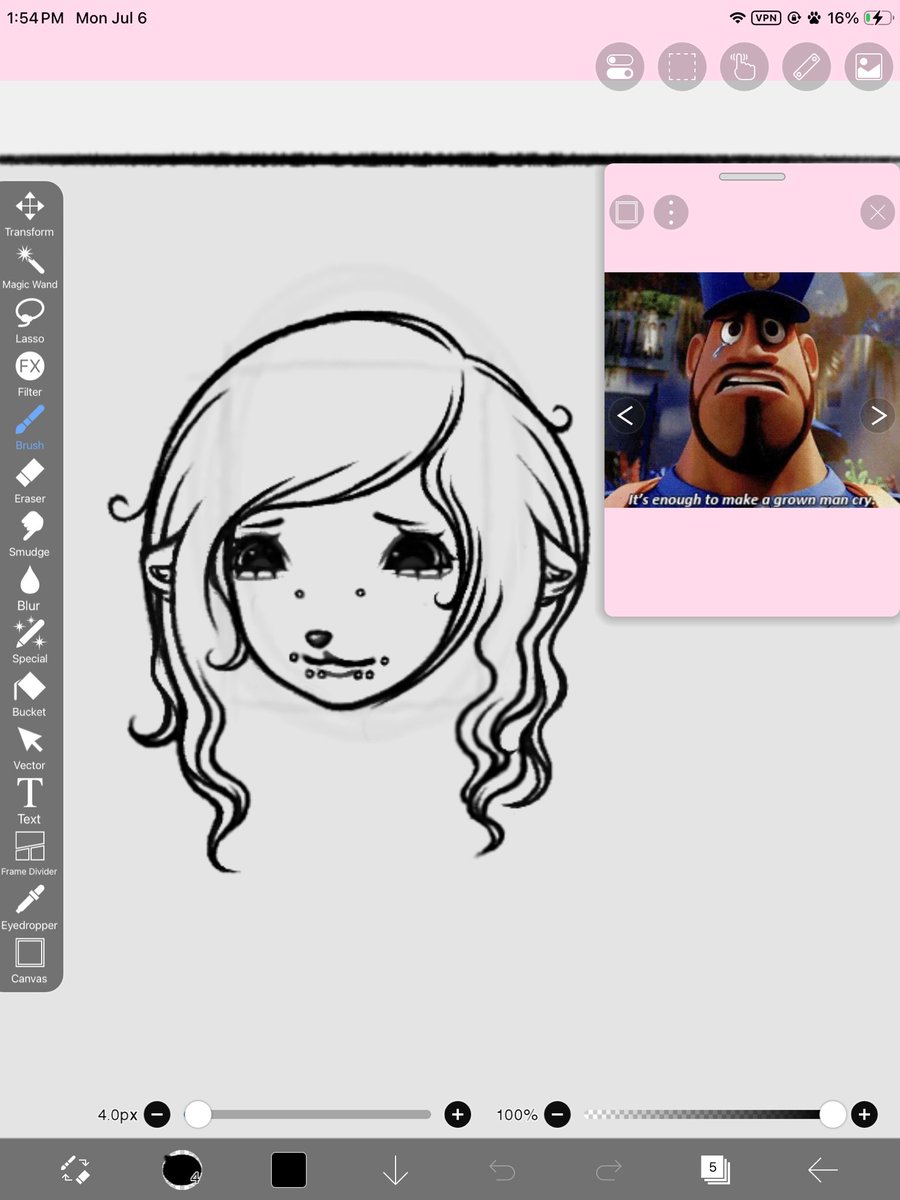
Task: Undo the last stroke
Action: coord(502,1169)
